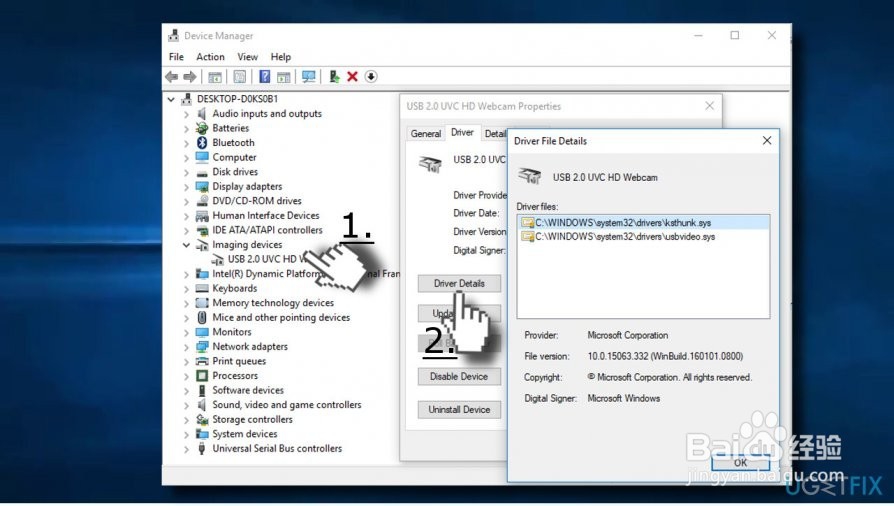Click the Bluetooth category icon
This screenshot has height=506, width=894.
coord(202,143)
